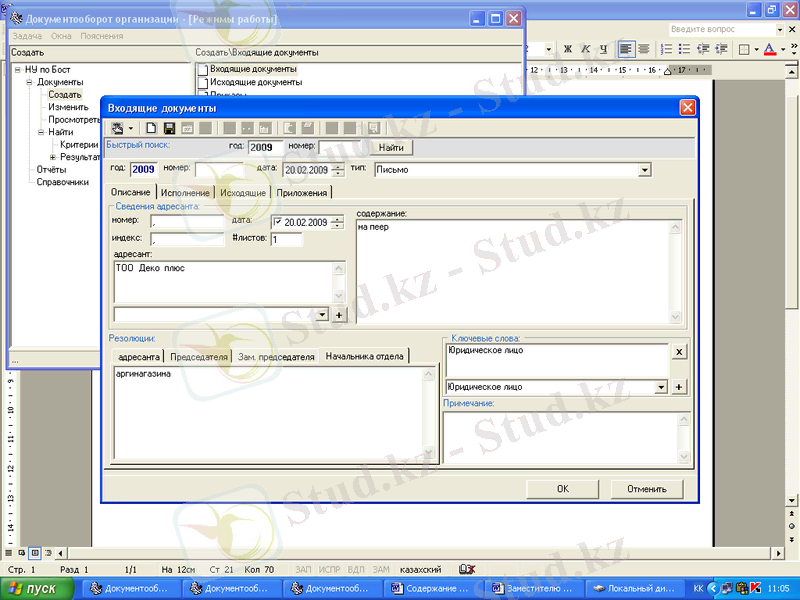
Task: Switch to the Исполнение tab
Action: coord(185,192)
